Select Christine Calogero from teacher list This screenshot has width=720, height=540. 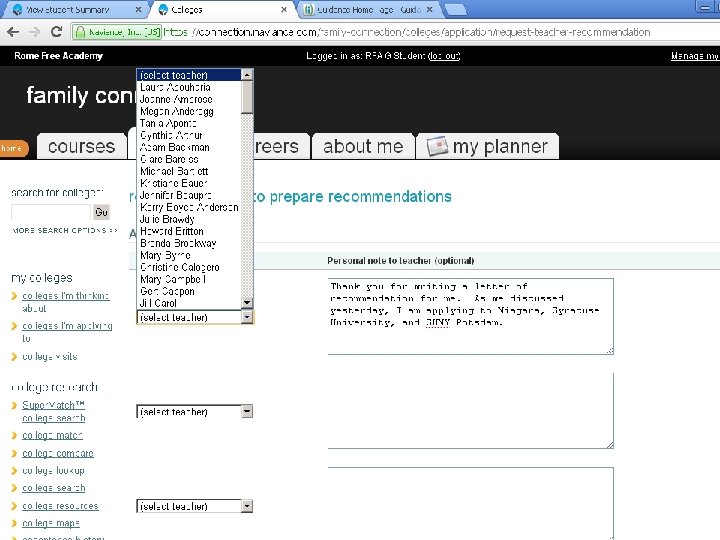[x=189, y=267]
